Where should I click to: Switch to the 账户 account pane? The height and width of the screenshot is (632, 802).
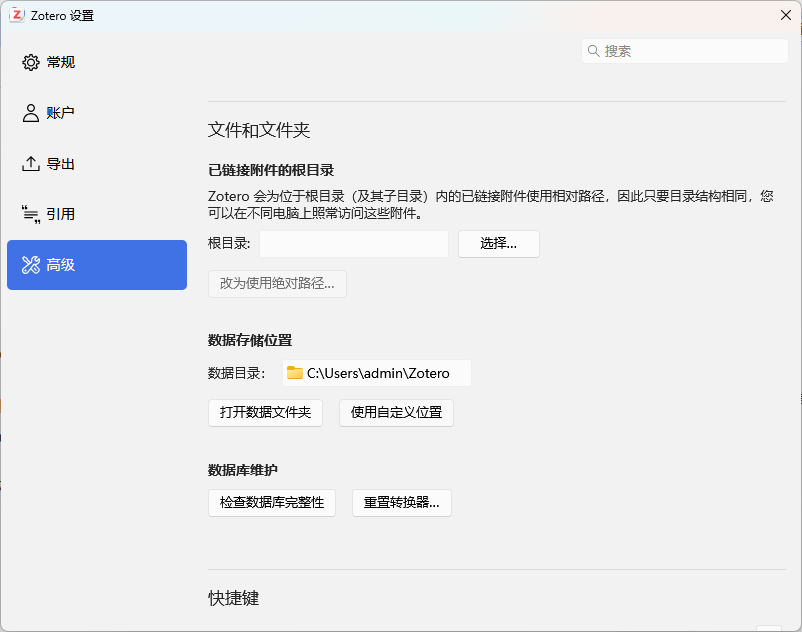pyautogui.click(x=97, y=113)
